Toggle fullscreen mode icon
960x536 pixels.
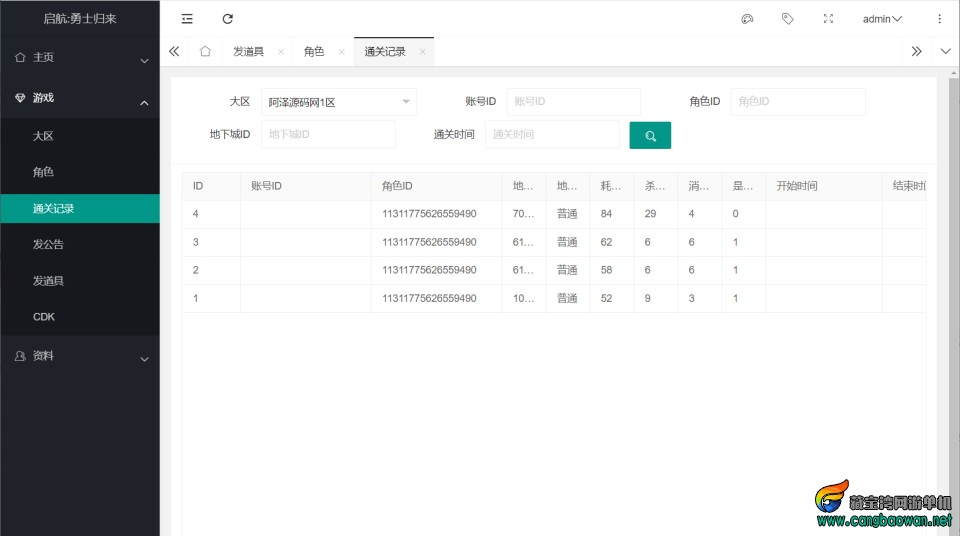click(828, 19)
